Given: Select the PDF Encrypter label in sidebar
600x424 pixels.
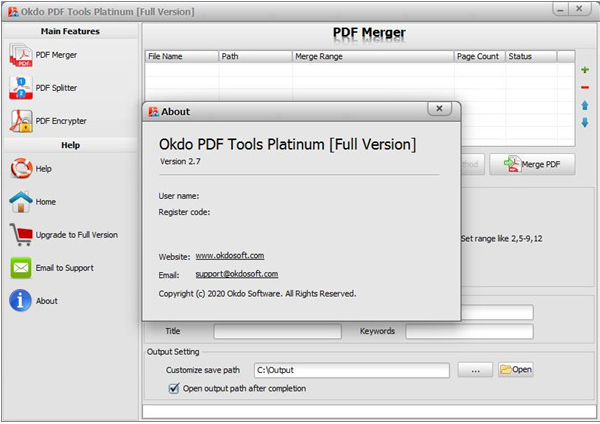Looking at the screenshot, I should (61, 121).
